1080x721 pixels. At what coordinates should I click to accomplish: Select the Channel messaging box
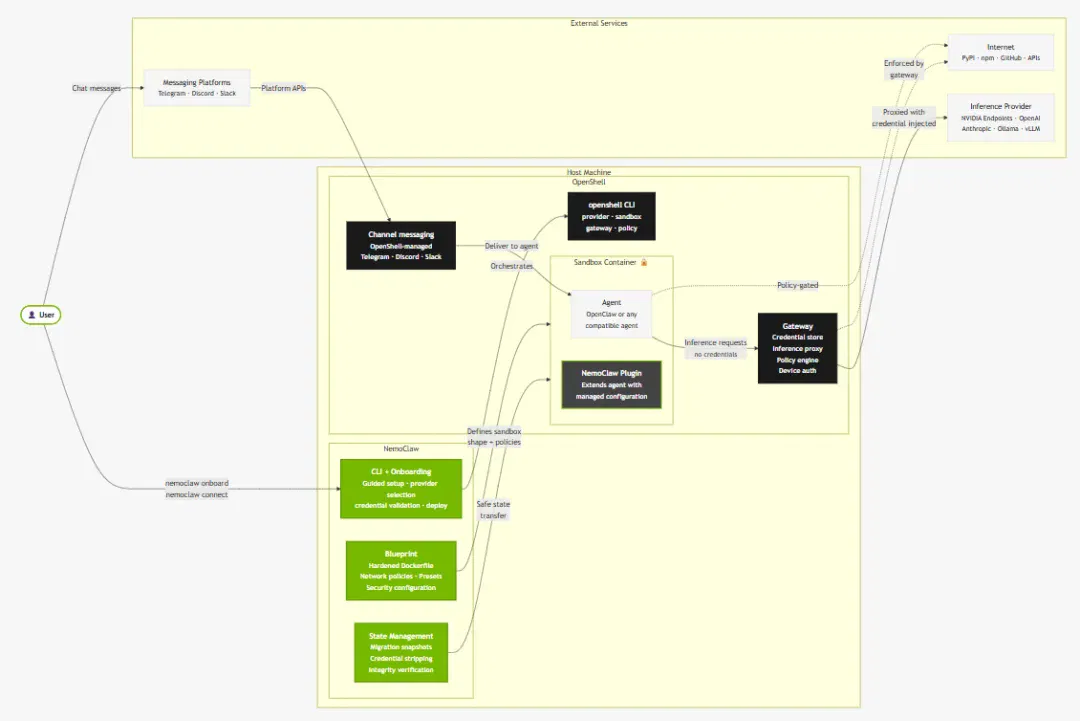coord(401,245)
